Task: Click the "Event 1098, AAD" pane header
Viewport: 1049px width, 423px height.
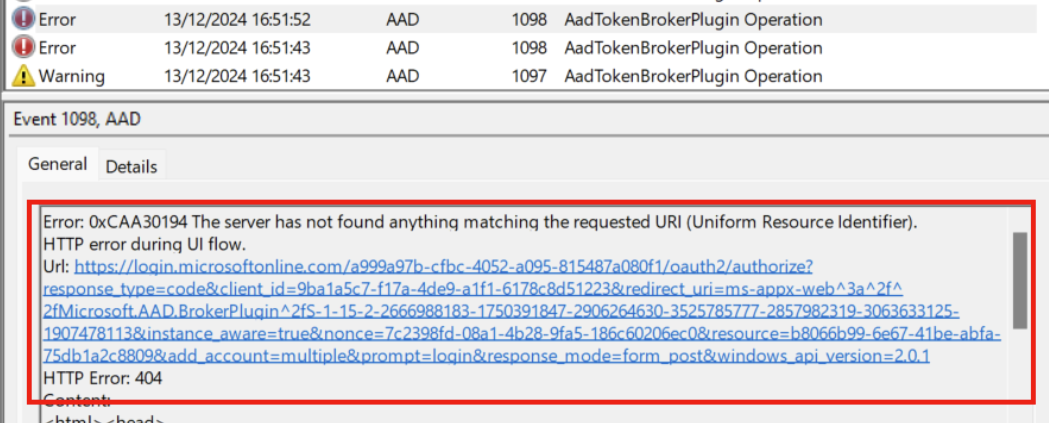Action: click(76, 120)
